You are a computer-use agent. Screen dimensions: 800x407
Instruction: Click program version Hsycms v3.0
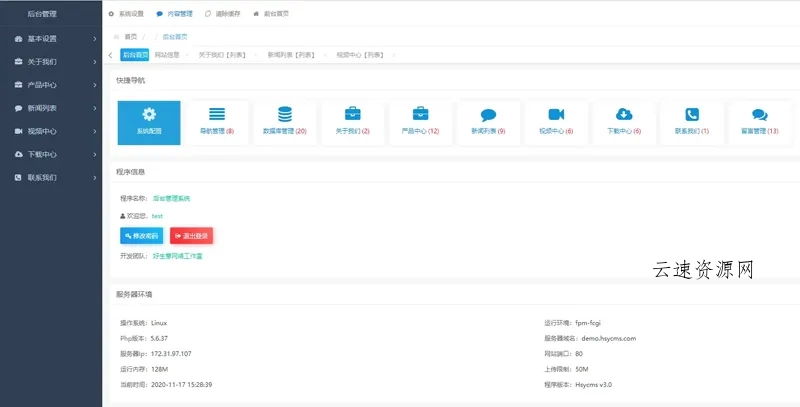(593, 385)
